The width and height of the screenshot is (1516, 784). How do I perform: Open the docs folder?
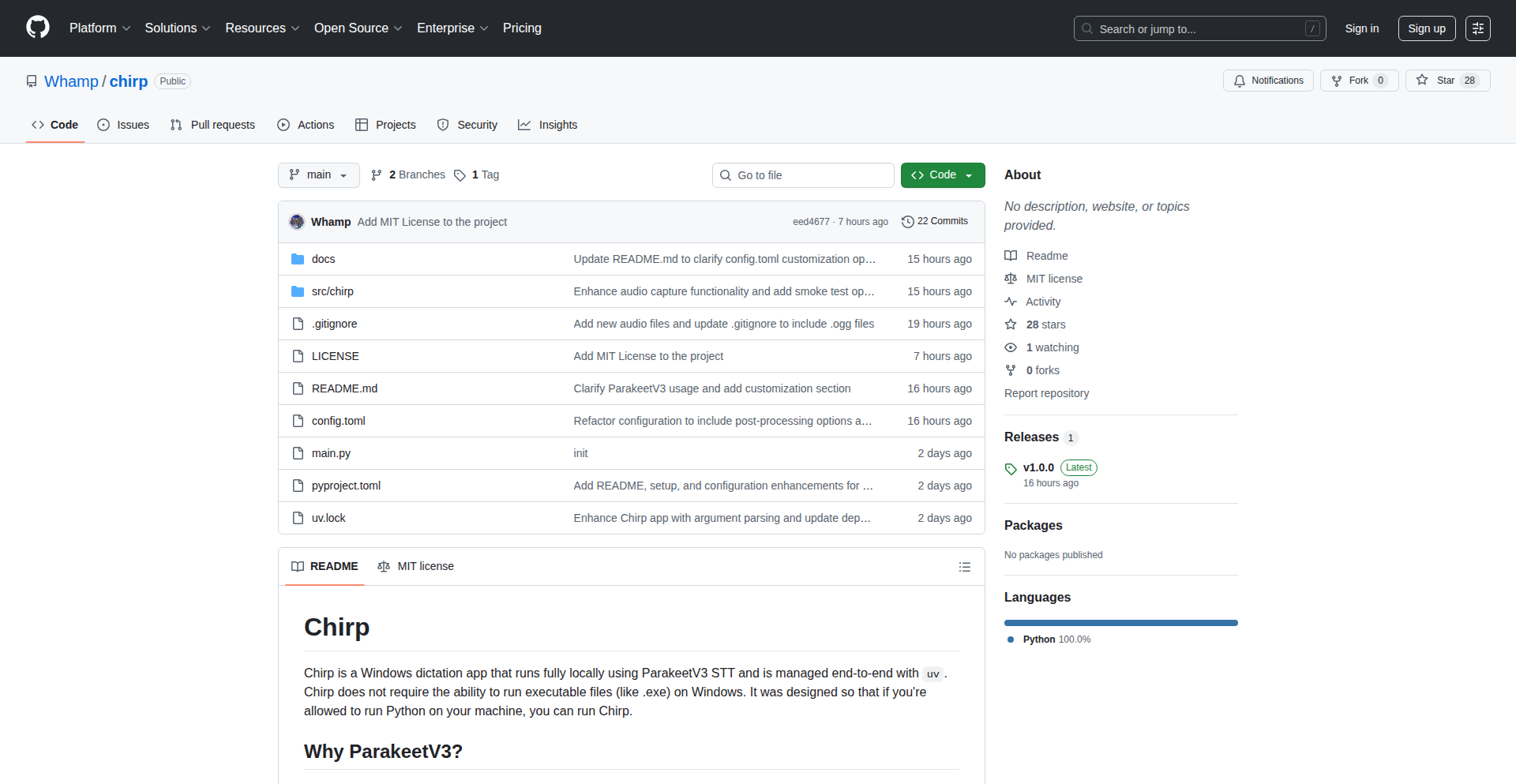(x=323, y=259)
